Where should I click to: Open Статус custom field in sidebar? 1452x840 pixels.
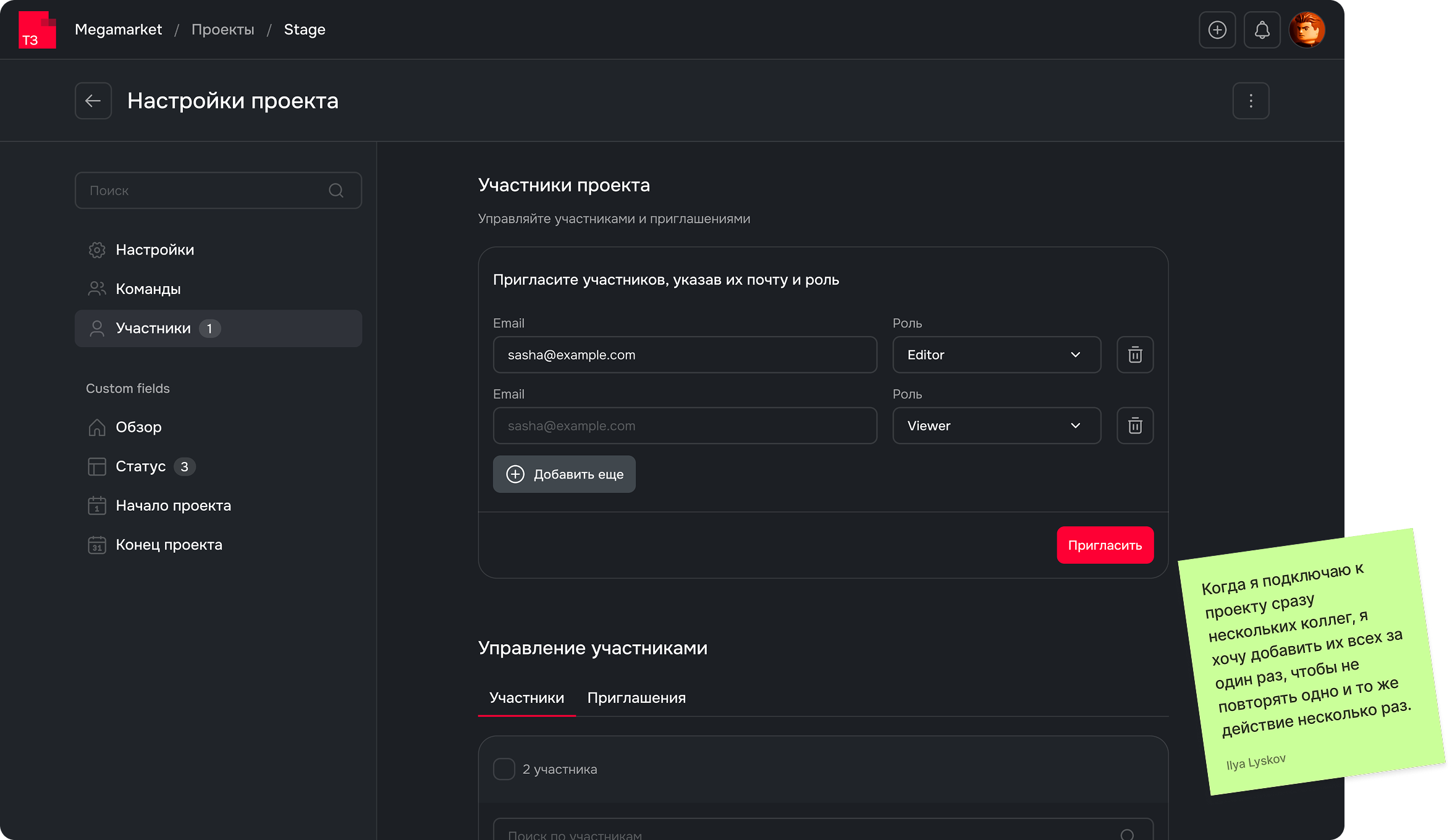(141, 466)
